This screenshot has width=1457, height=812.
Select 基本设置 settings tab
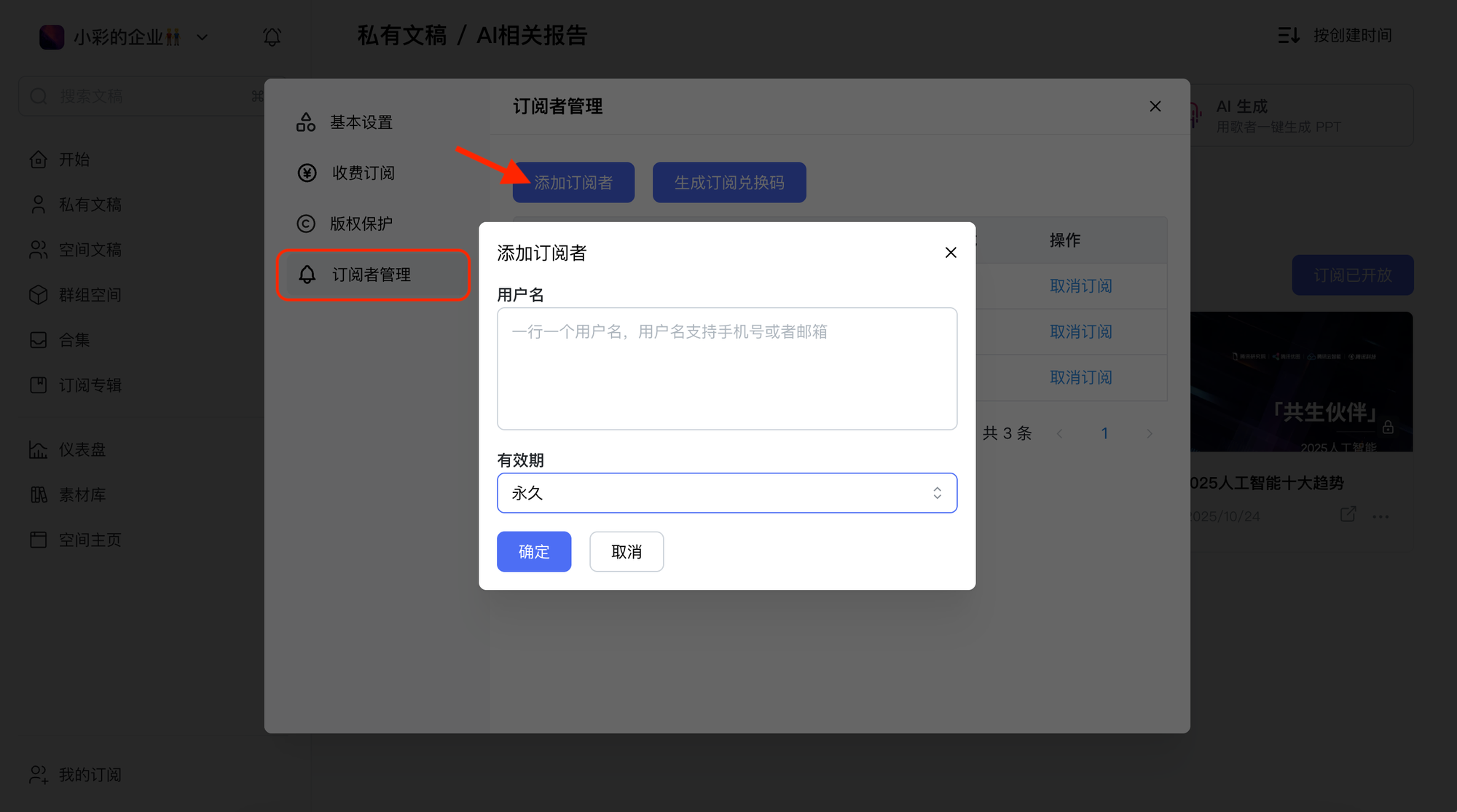(x=361, y=122)
